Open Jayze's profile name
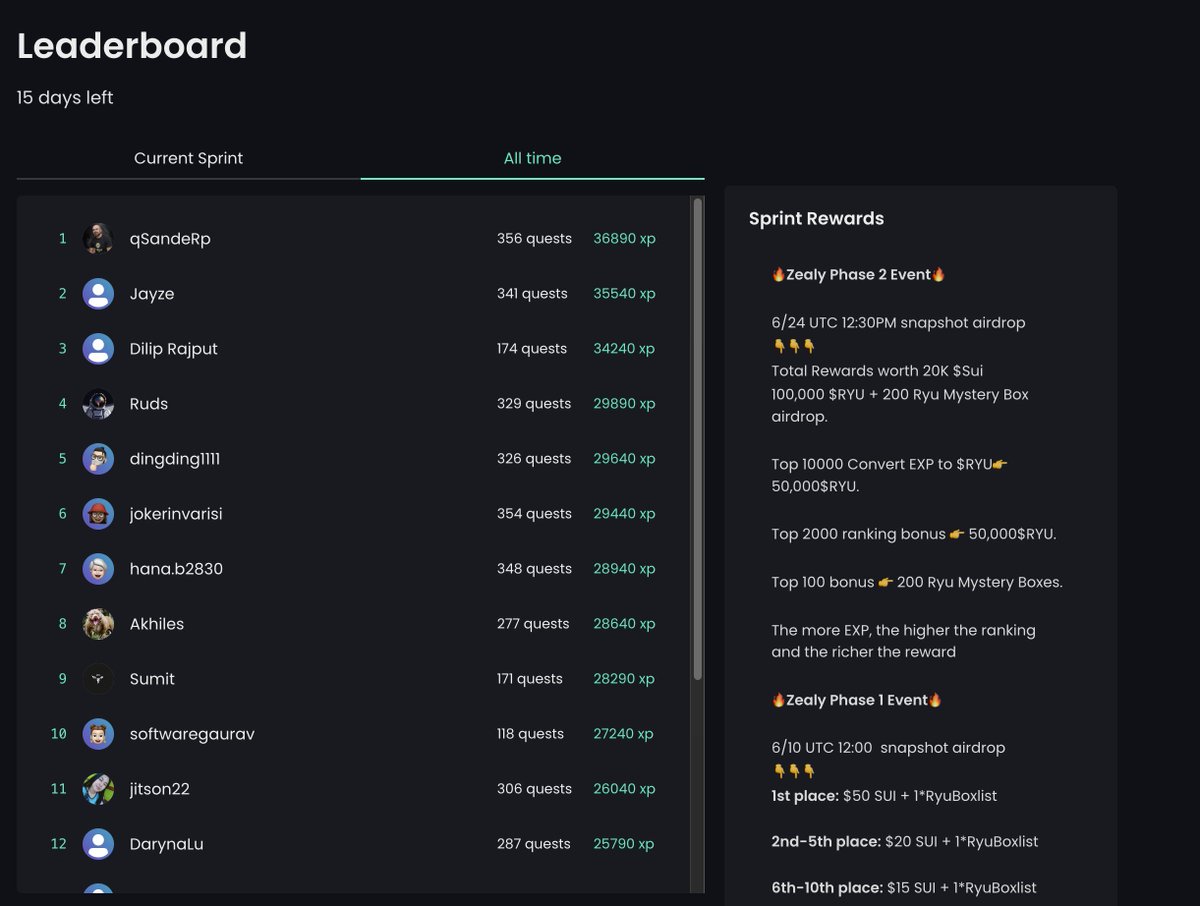 pos(152,294)
